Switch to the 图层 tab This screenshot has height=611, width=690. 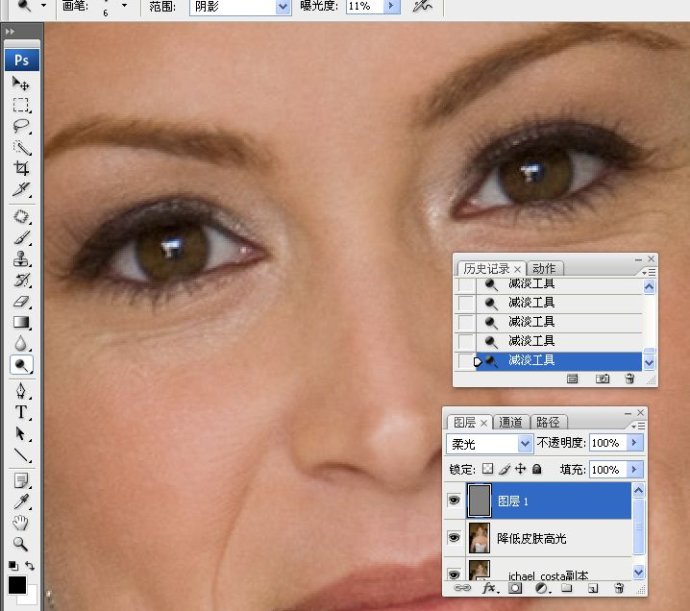click(470, 423)
